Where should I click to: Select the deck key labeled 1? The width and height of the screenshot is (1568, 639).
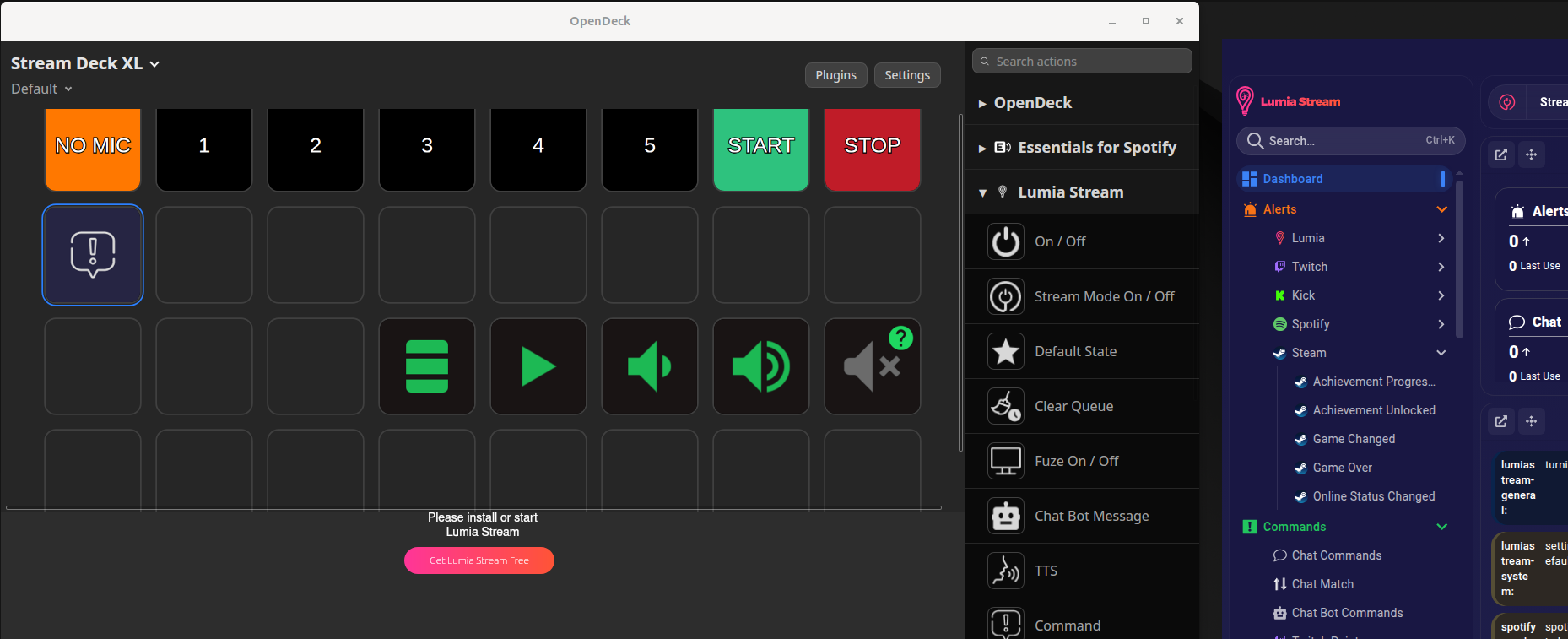(204, 149)
